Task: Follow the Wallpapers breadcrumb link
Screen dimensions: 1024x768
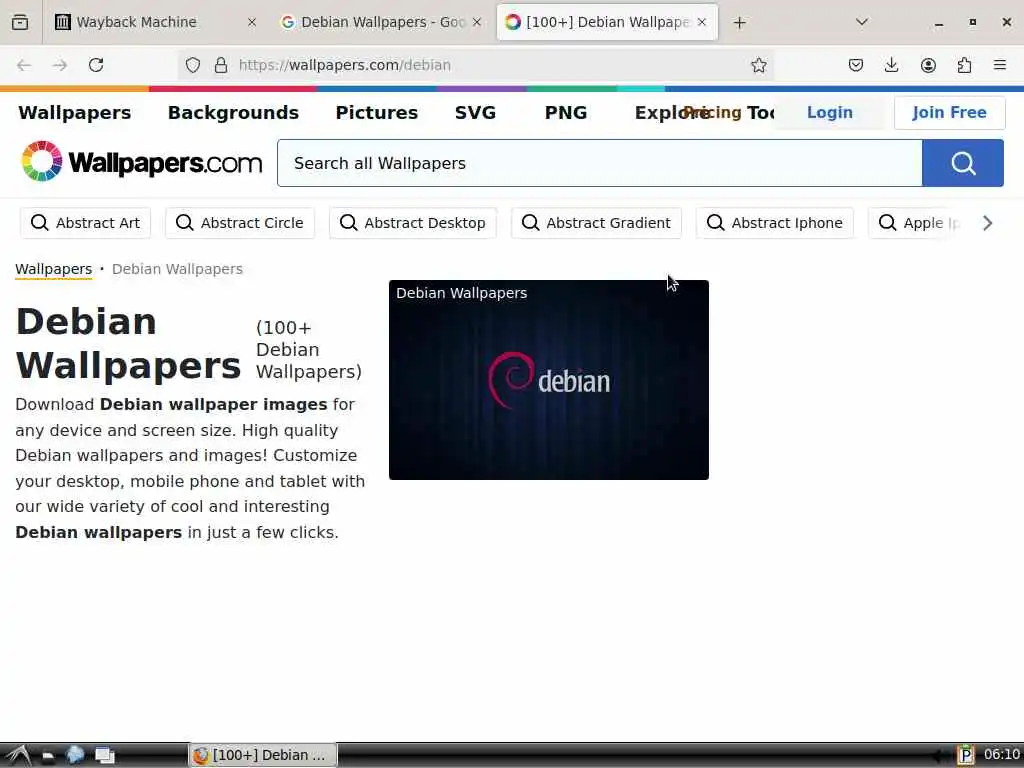Action: [x=54, y=269]
